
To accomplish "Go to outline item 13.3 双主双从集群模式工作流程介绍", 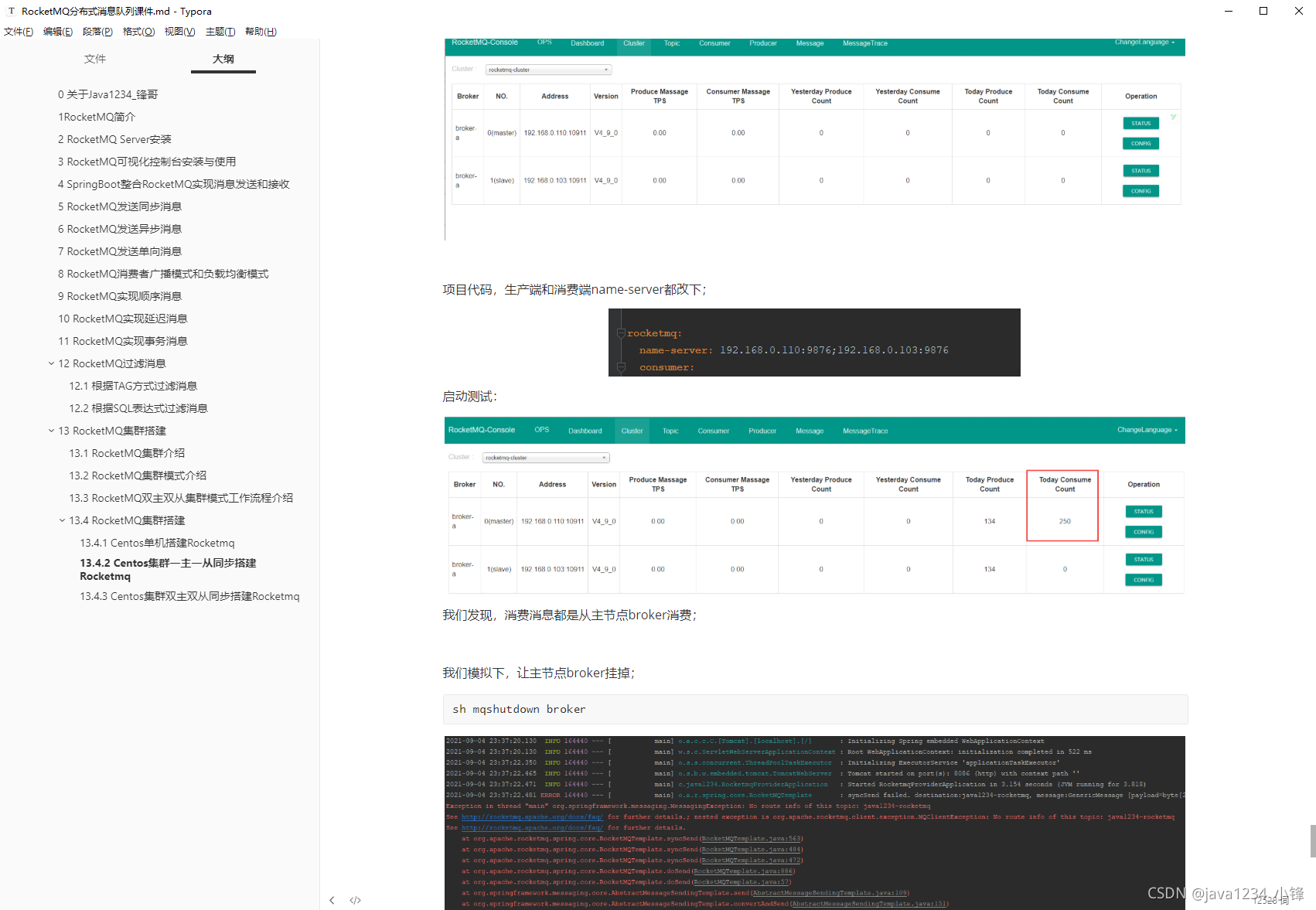I will click(181, 498).
